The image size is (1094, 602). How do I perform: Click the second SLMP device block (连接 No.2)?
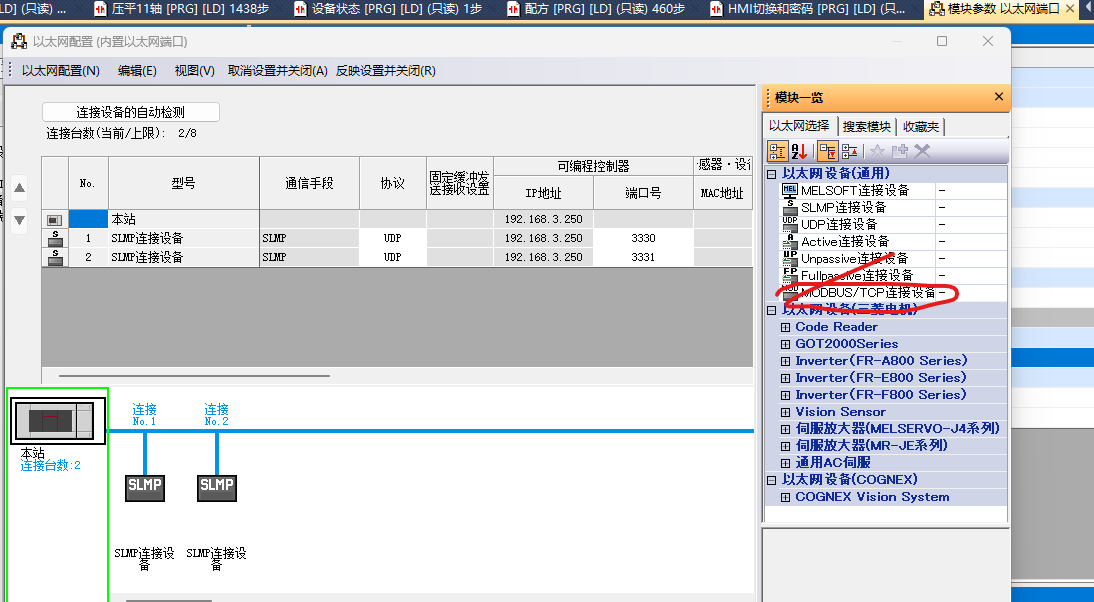point(216,487)
